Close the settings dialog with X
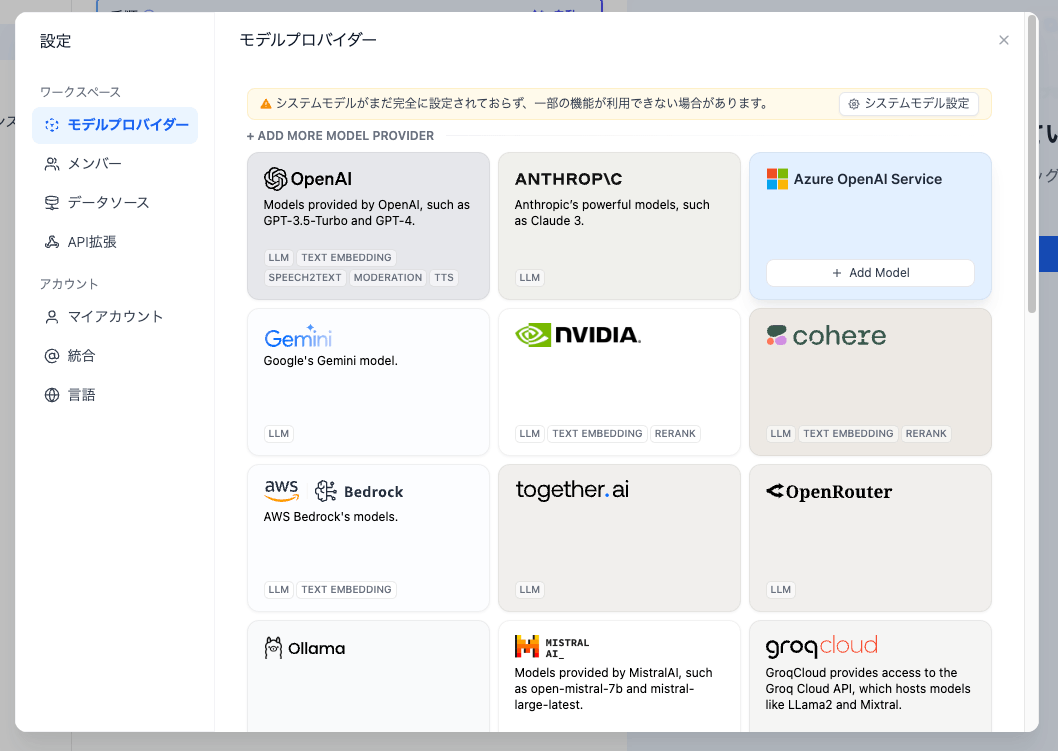Image resolution: width=1058 pixels, height=751 pixels. click(x=1004, y=40)
